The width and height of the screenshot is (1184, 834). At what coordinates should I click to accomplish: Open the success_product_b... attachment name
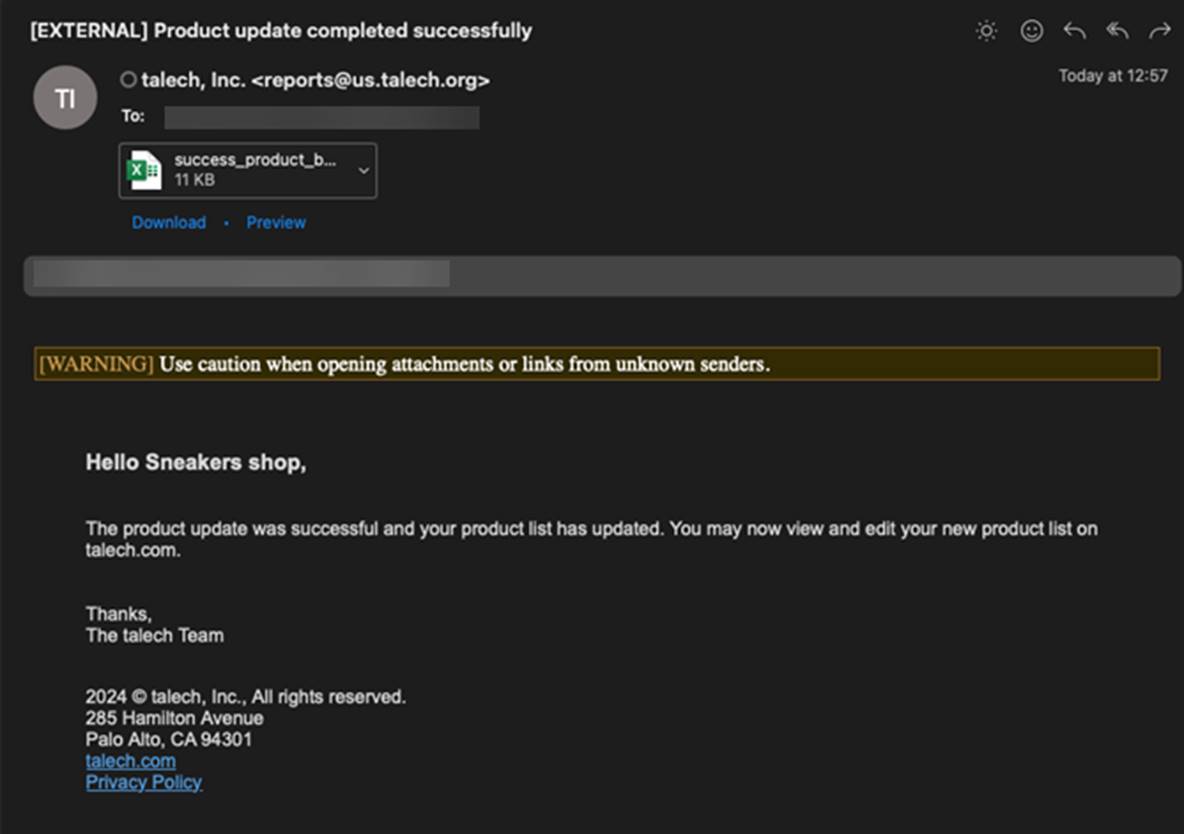[255, 160]
